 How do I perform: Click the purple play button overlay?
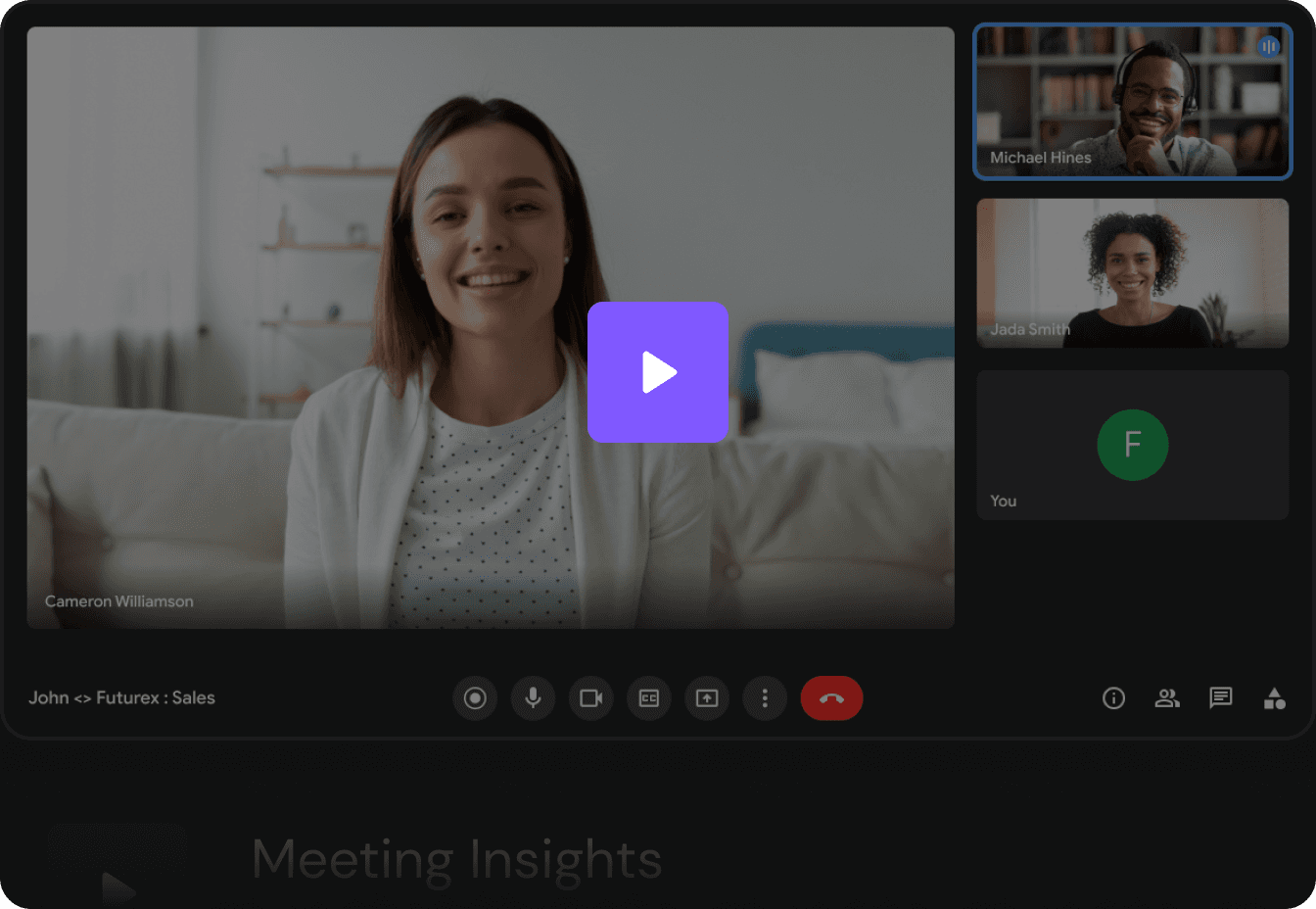[x=658, y=372]
